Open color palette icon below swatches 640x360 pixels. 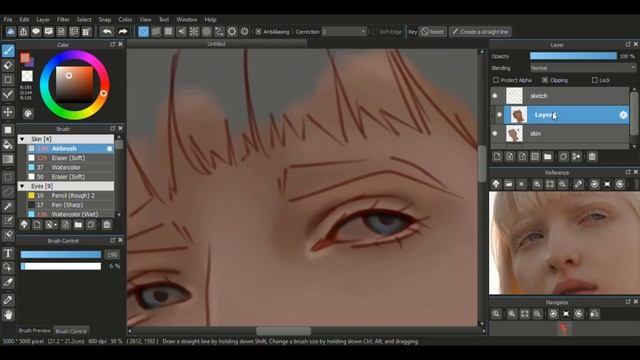point(28,113)
